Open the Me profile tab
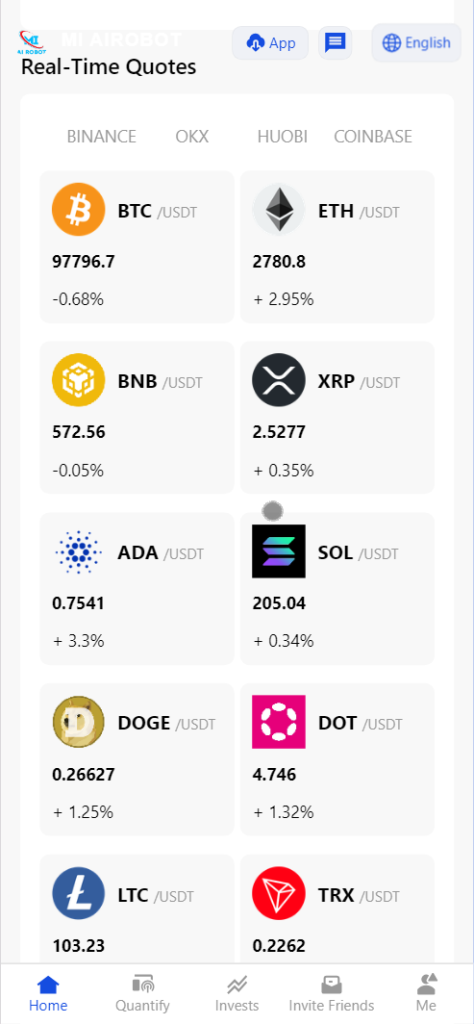This screenshot has height=1024, width=474. tap(426, 993)
